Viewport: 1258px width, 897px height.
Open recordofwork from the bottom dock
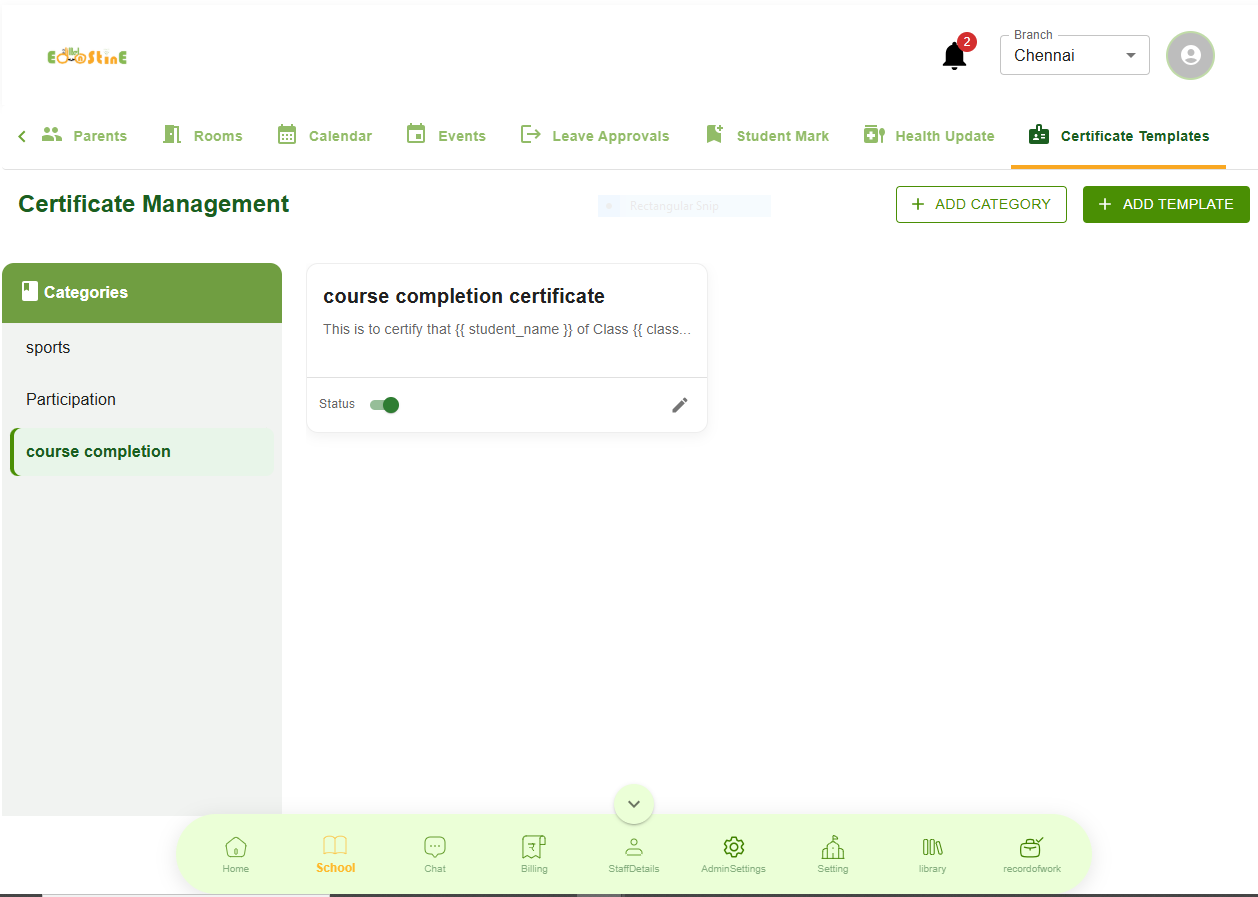[1031, 855]
